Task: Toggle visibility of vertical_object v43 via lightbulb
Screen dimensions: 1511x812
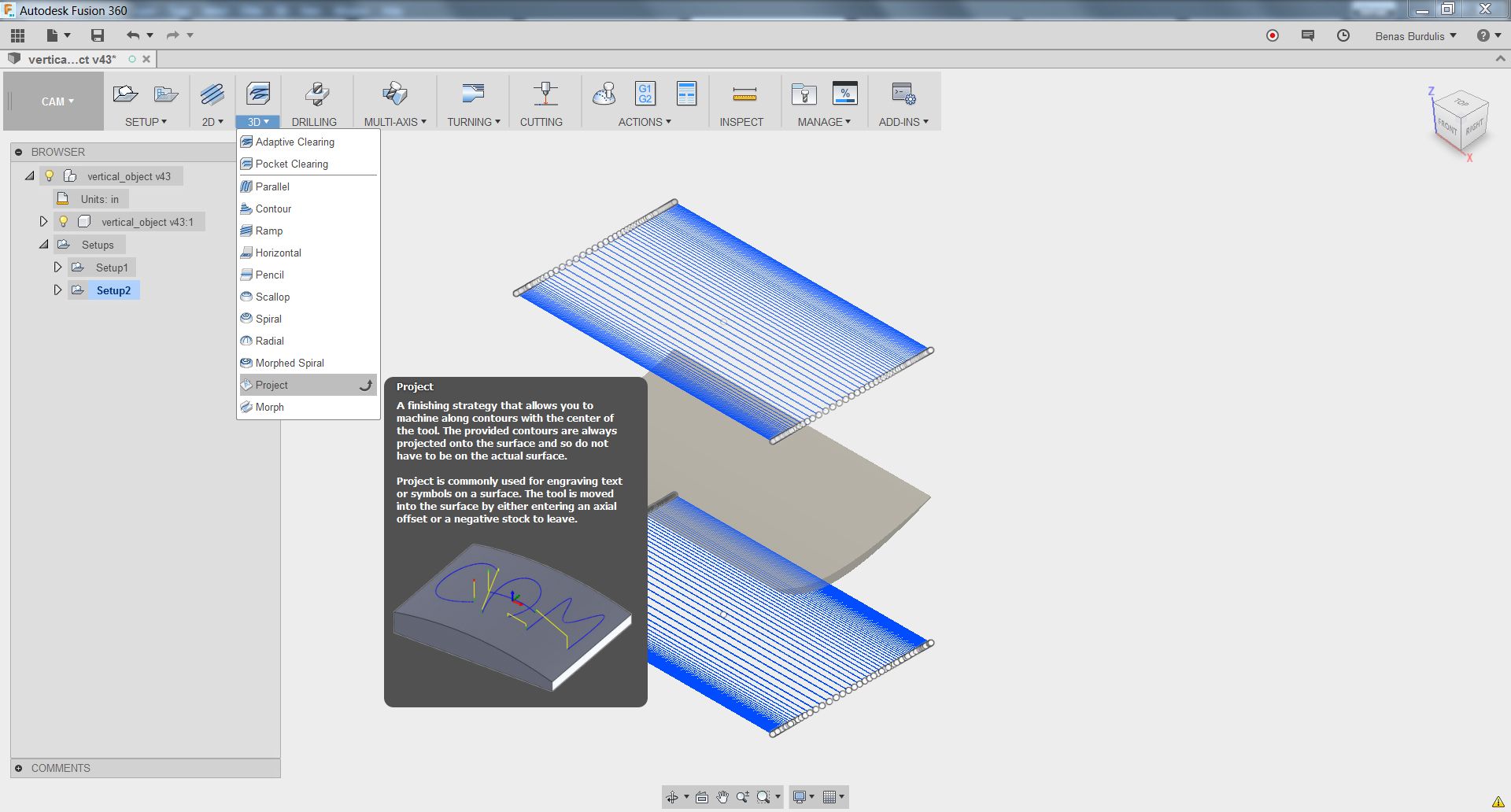Action: (x=50, y=175)
